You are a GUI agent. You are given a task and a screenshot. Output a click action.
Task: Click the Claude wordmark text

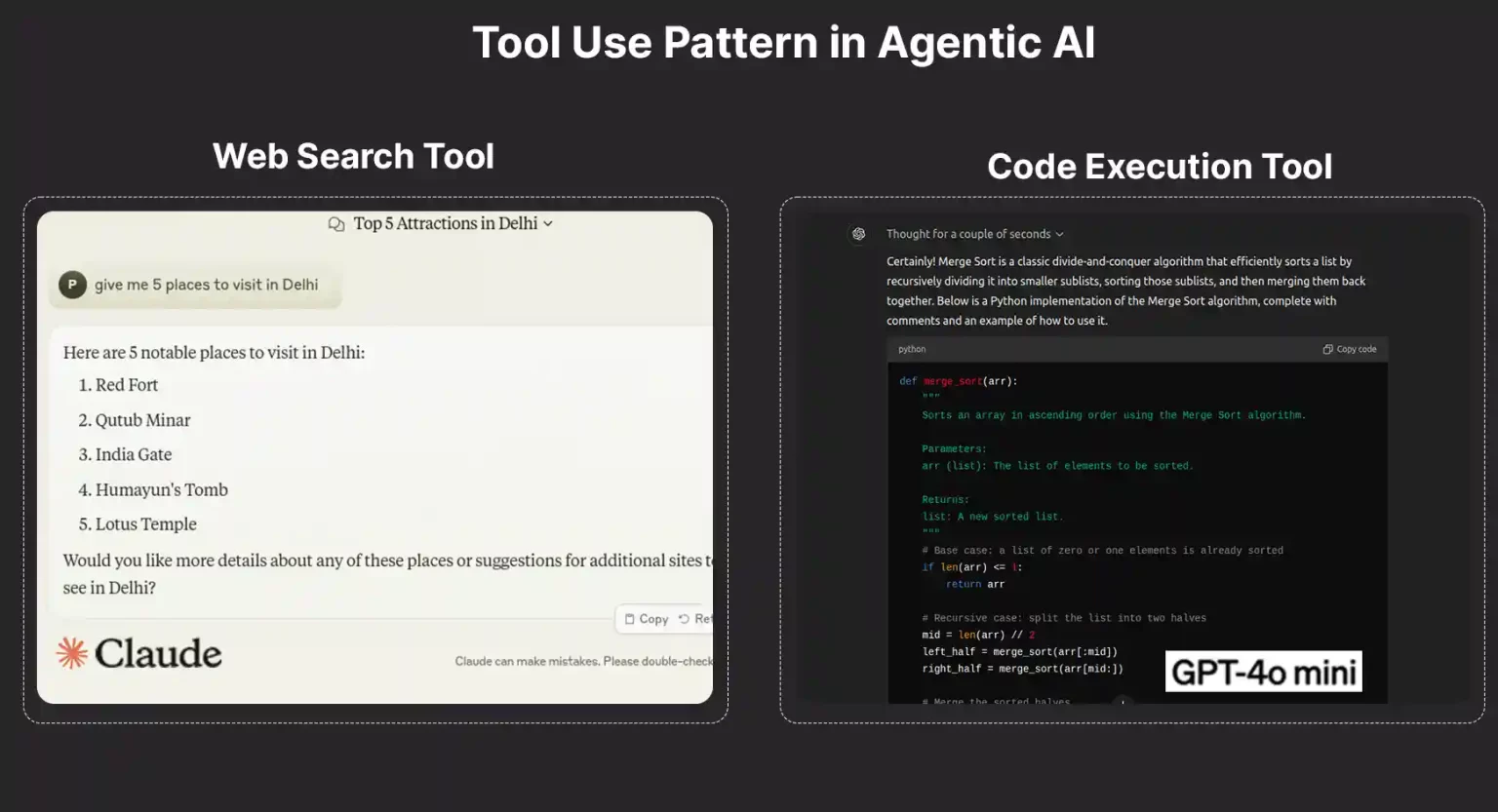(x=158, y=653)
